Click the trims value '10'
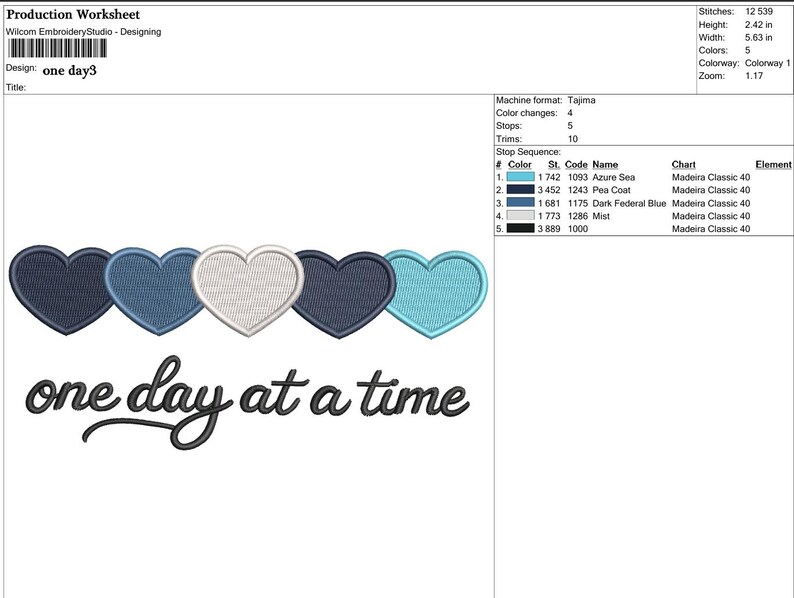Image resolution: width=794 pixels, height=598 pixels. [x=572, y=139]
